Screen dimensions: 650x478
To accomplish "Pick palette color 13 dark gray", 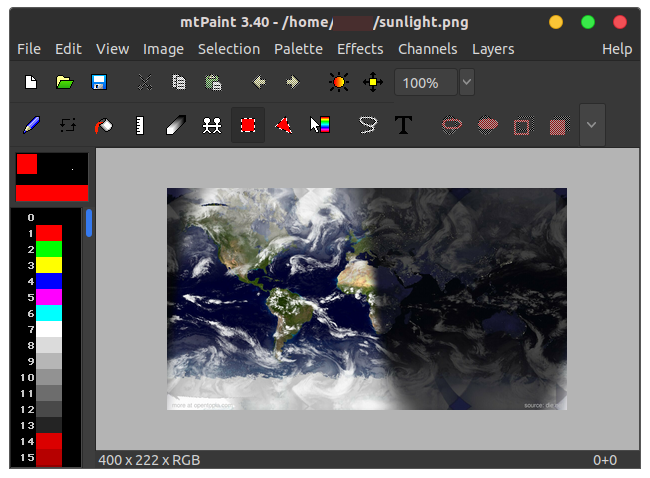I will click(49, 425).
